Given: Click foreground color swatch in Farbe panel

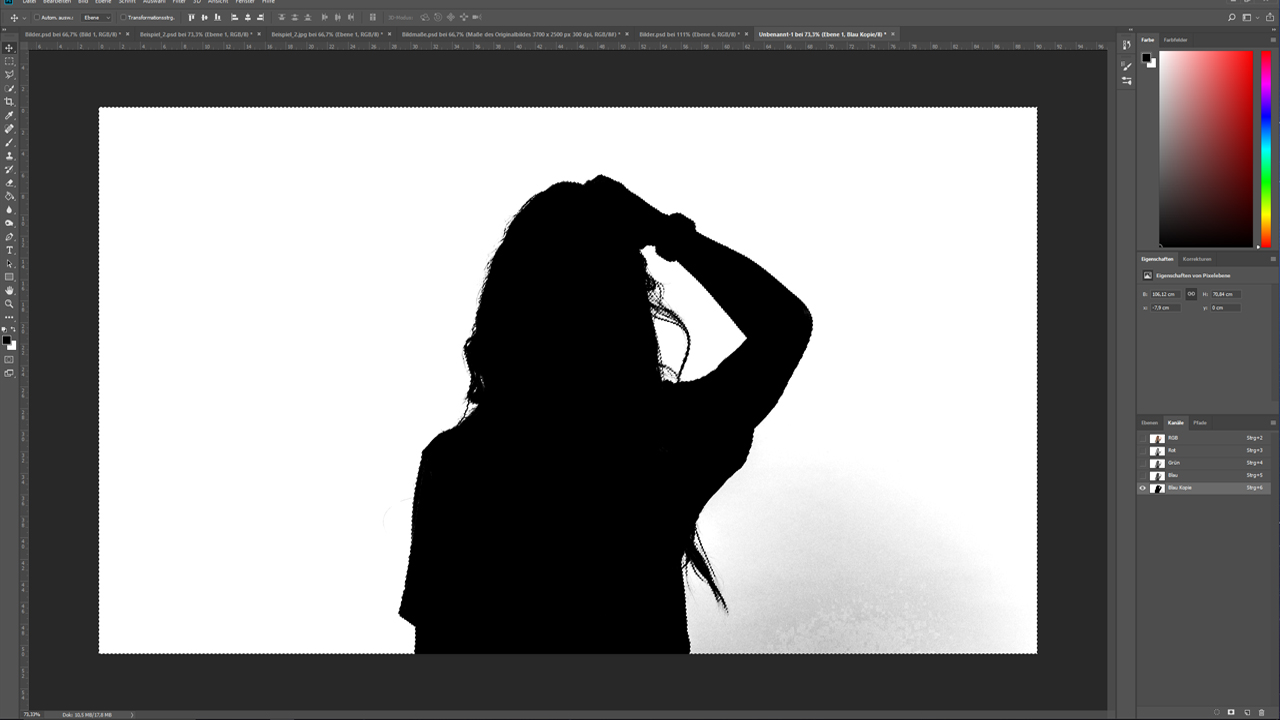Looking at the screenshot, I should coord(1146,57).
